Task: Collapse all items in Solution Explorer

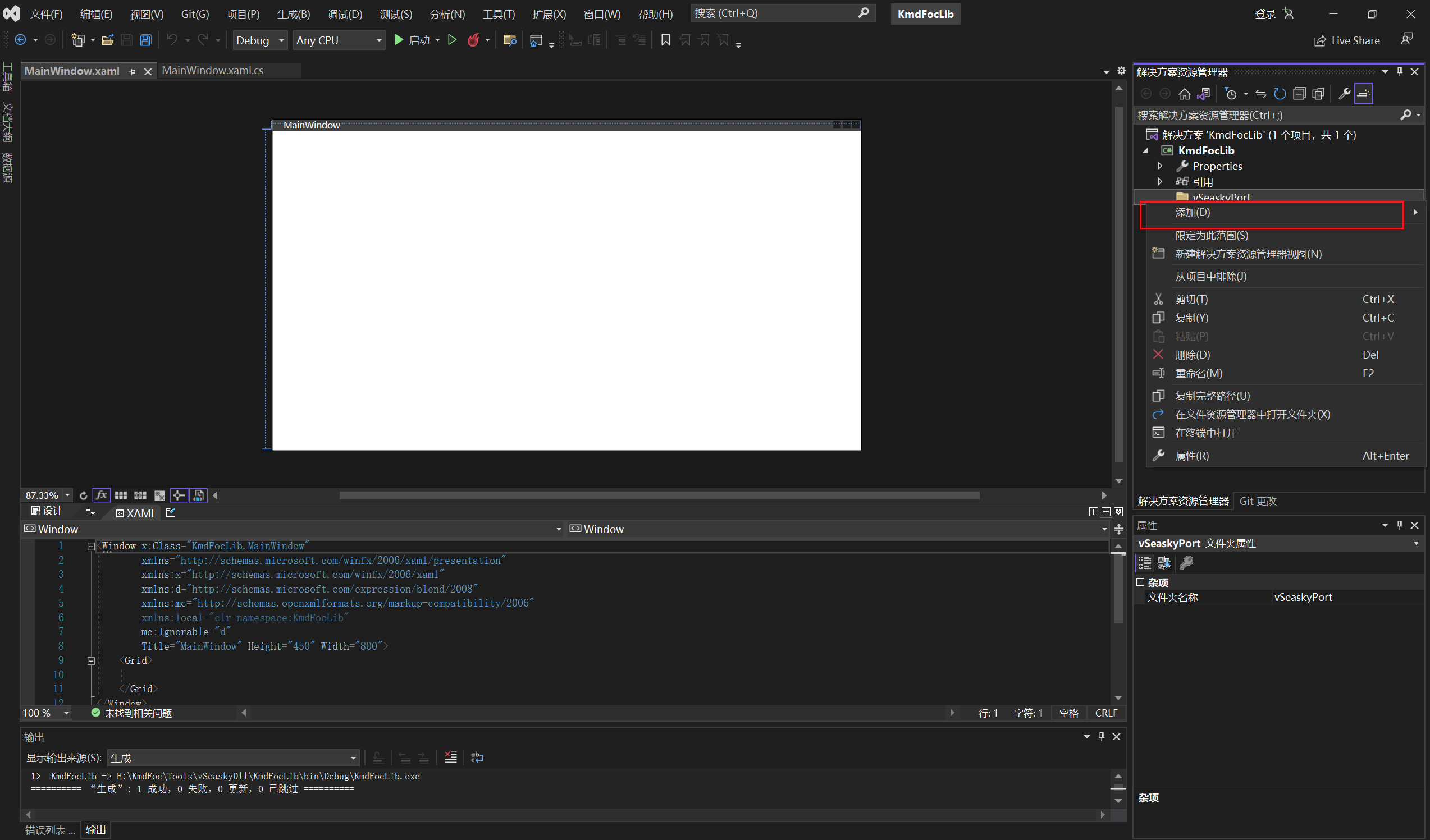Action: click(x=1299, y=94)
